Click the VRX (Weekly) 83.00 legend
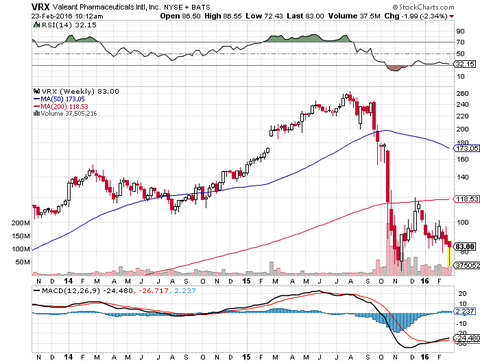This screenshot has width=480, height=363. click(80, 91)
